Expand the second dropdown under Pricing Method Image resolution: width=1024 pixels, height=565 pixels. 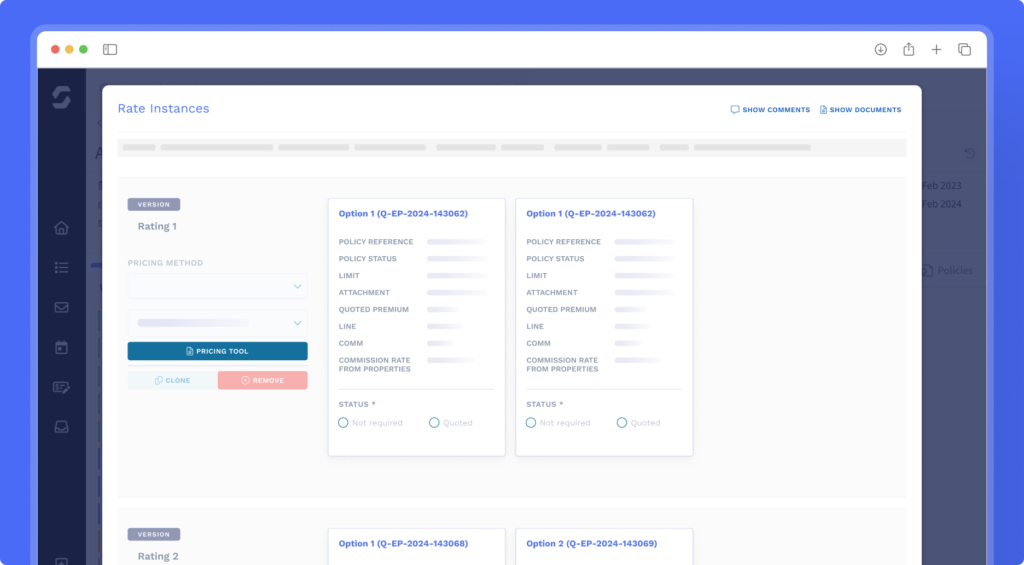click(x=217, y=323)
